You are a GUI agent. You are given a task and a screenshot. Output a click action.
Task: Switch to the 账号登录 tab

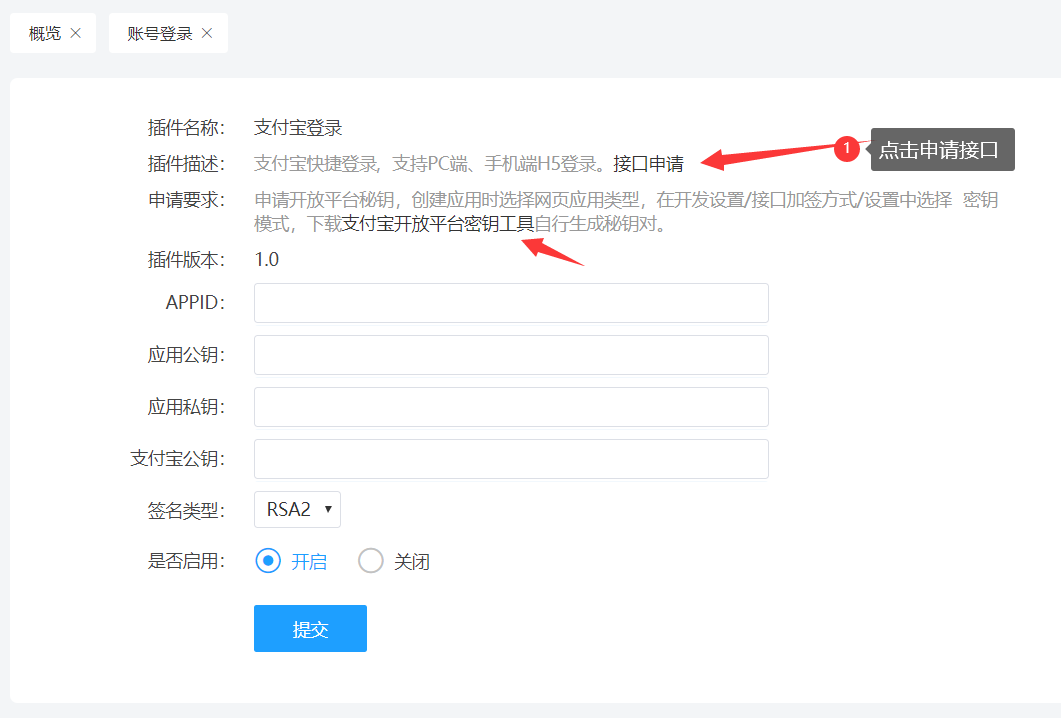[x=160, y=33]
